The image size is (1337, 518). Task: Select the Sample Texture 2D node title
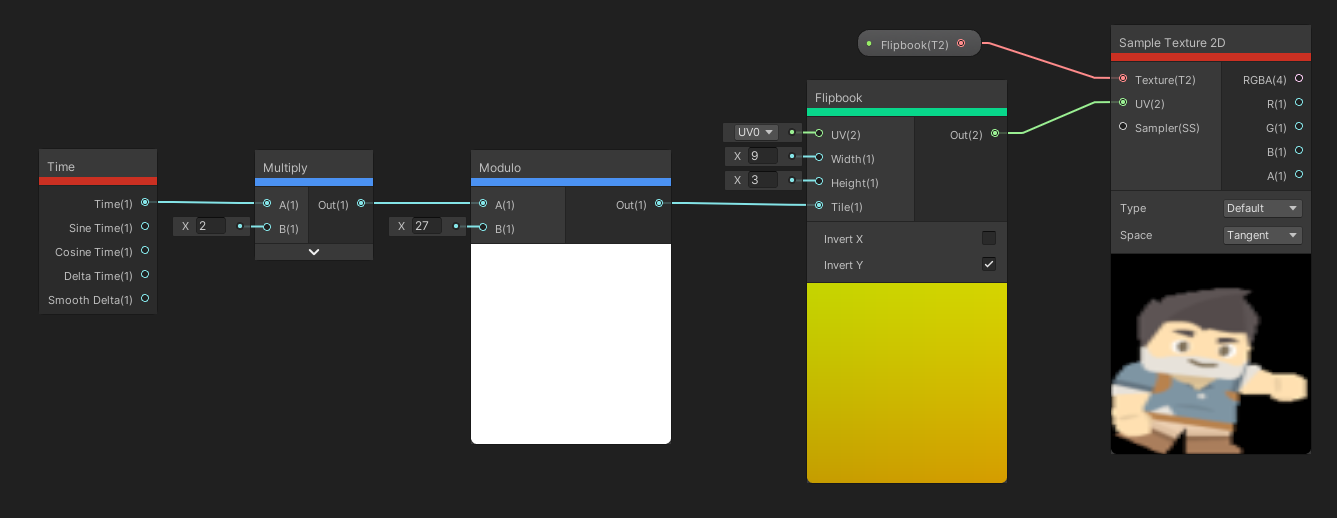point(1172,42)
